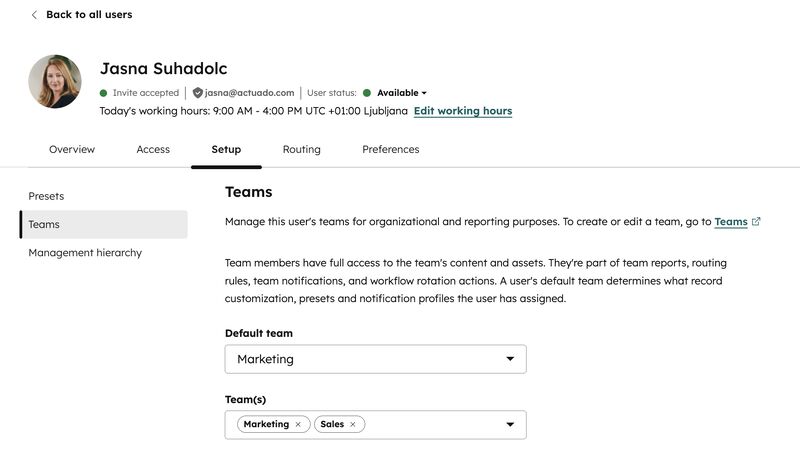The image size is (800, 468).
Task: Open the external link icon next to Teams
Action: coord(756,221)
